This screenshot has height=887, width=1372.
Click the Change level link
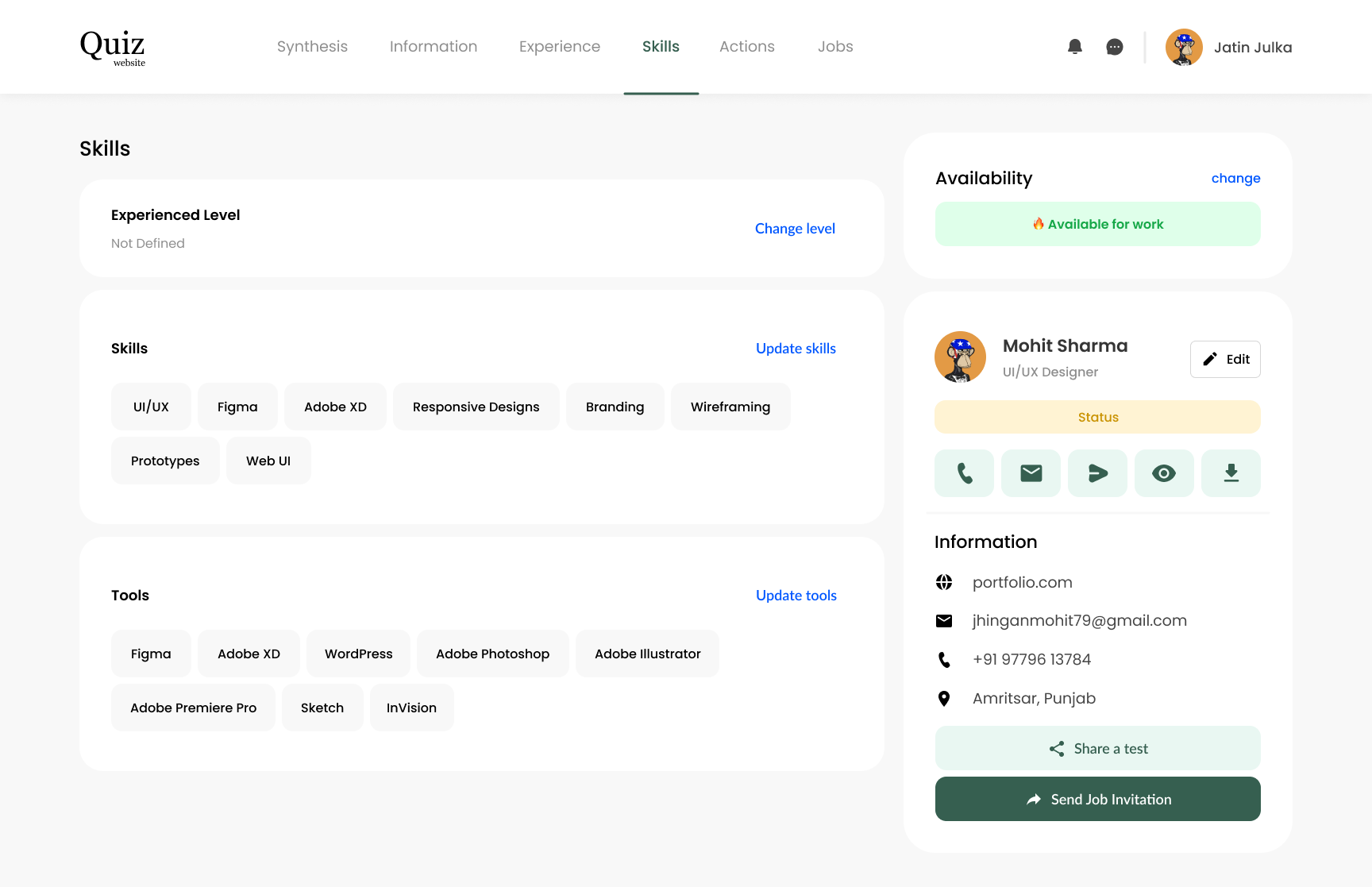(x=795, y=229)
